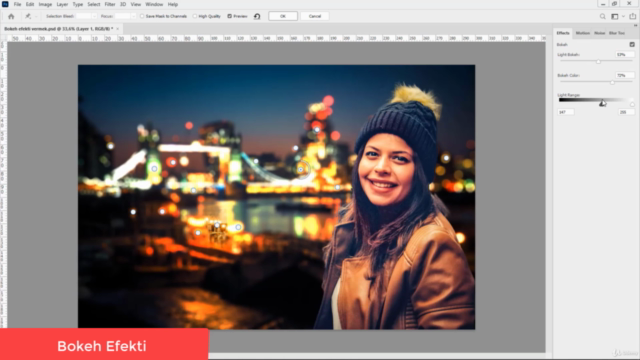Open the Filter menu
This screenshot has height=360, width=640.
click(110, 4)
